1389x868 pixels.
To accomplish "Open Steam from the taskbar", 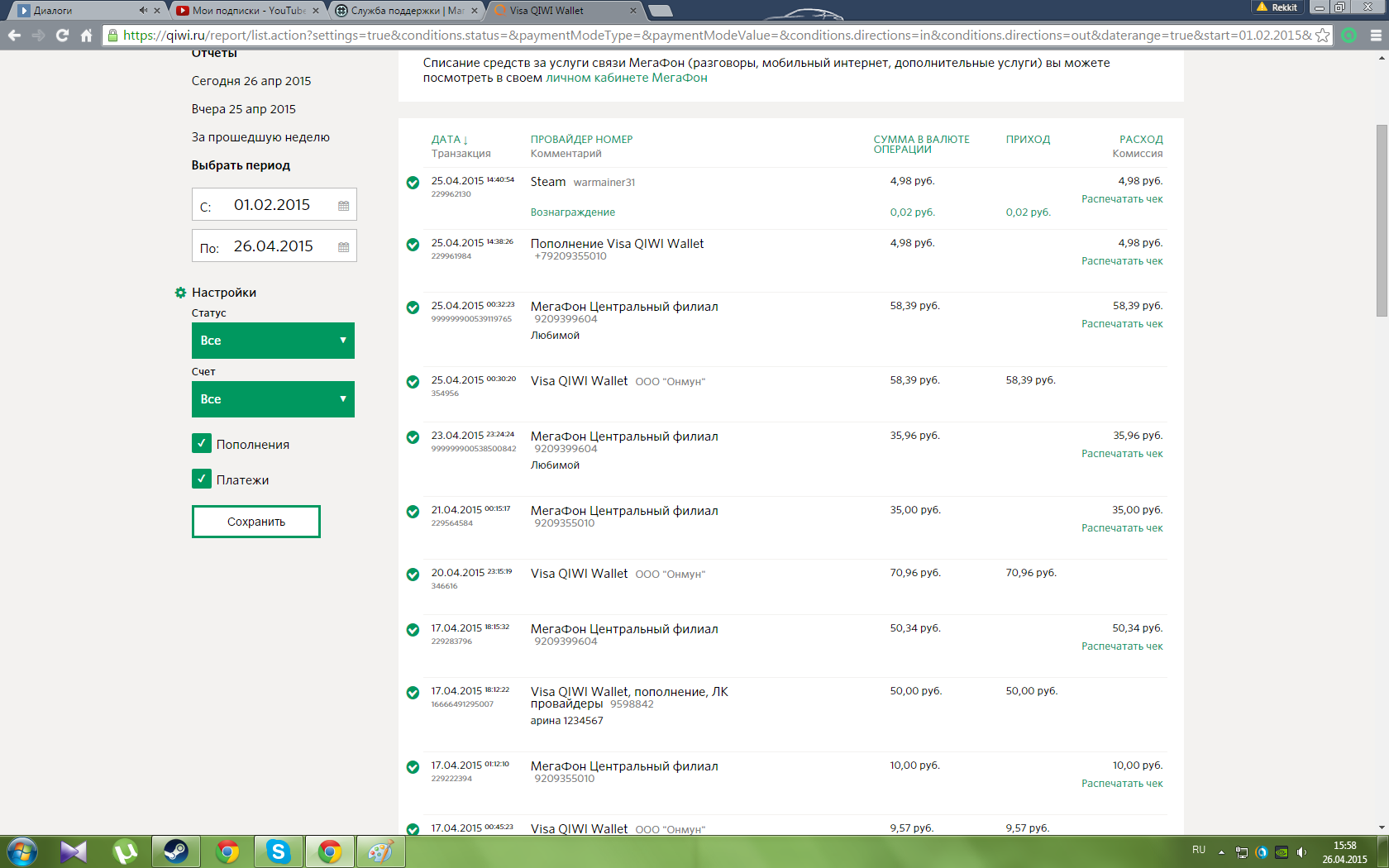I will [x=176, y=851].
